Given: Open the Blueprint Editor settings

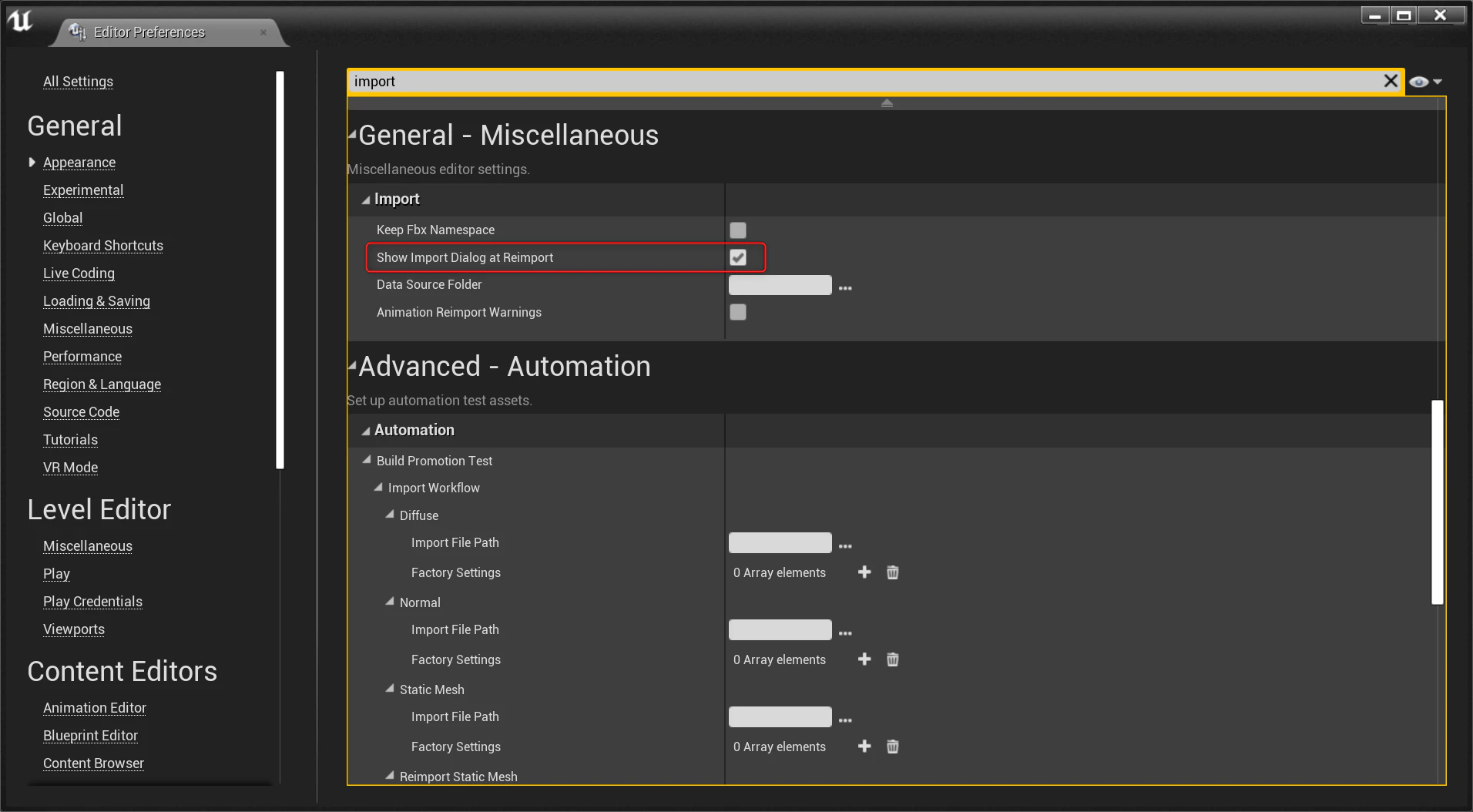Looking at the screenshot, I should (90, 735).
